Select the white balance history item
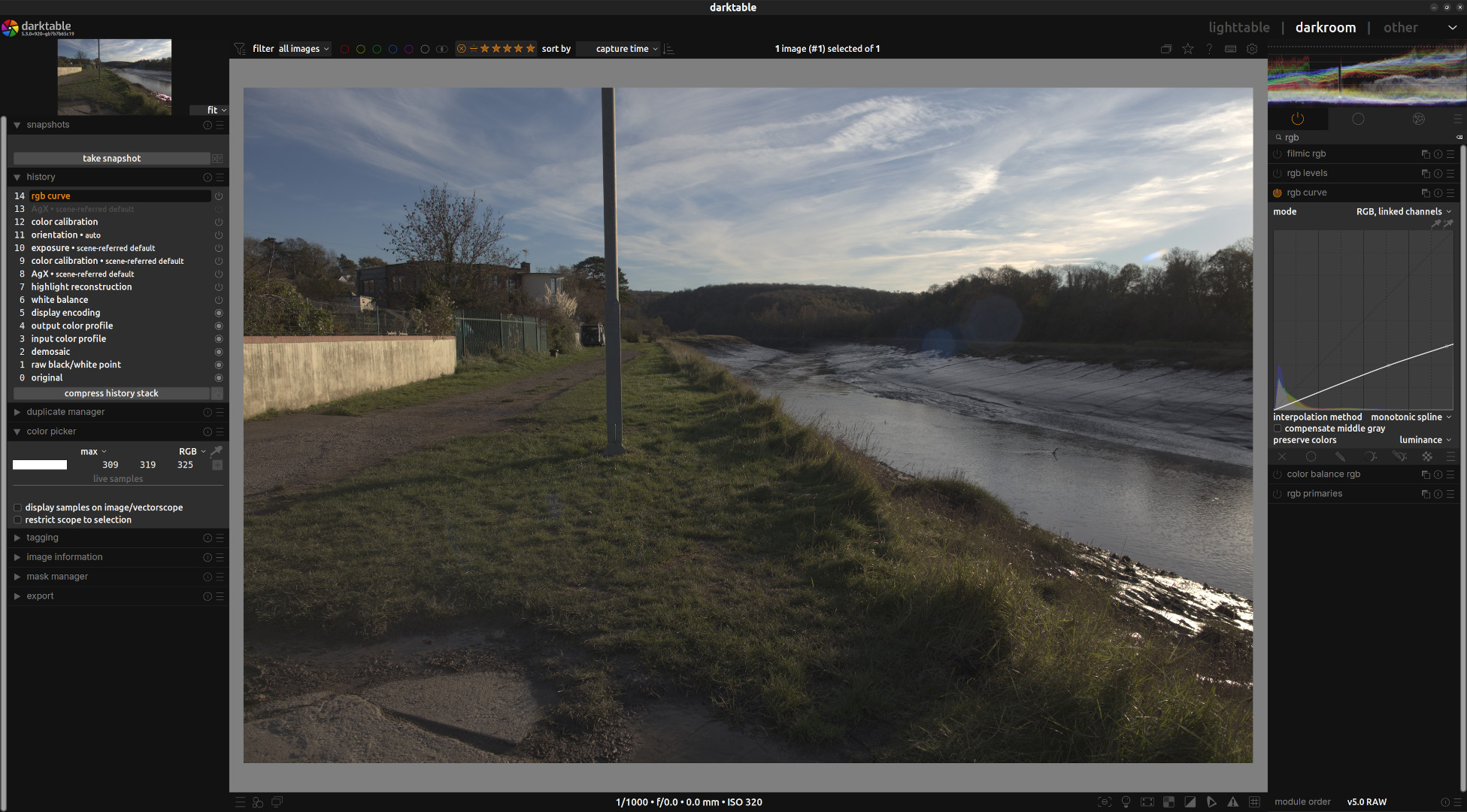The image size is (1467, 812). (59, 300)
